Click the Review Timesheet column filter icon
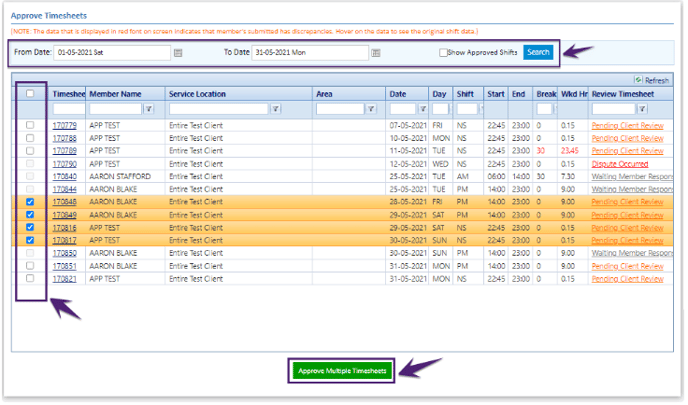This screenshot has height=405, width=688. (642, 109)
